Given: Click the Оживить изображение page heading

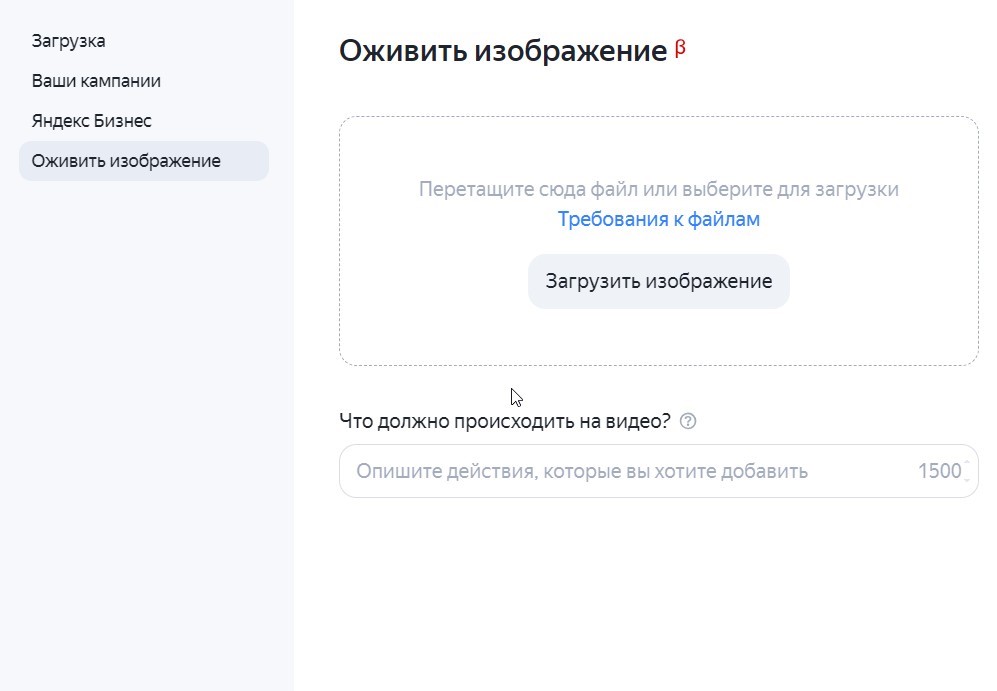Looking at the screenshot, I should pyautogui.click(x=505, y=48).
